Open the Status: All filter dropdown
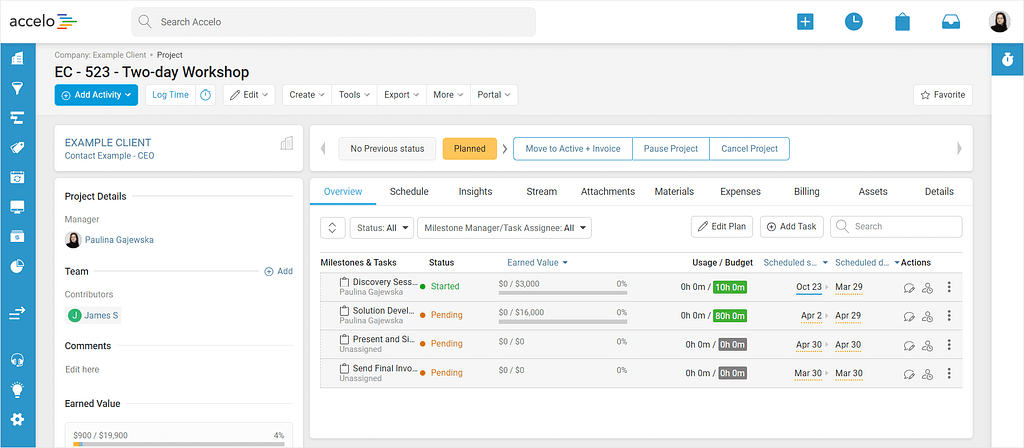Viewport: 1024px width, 448px height. pos(382,228)
